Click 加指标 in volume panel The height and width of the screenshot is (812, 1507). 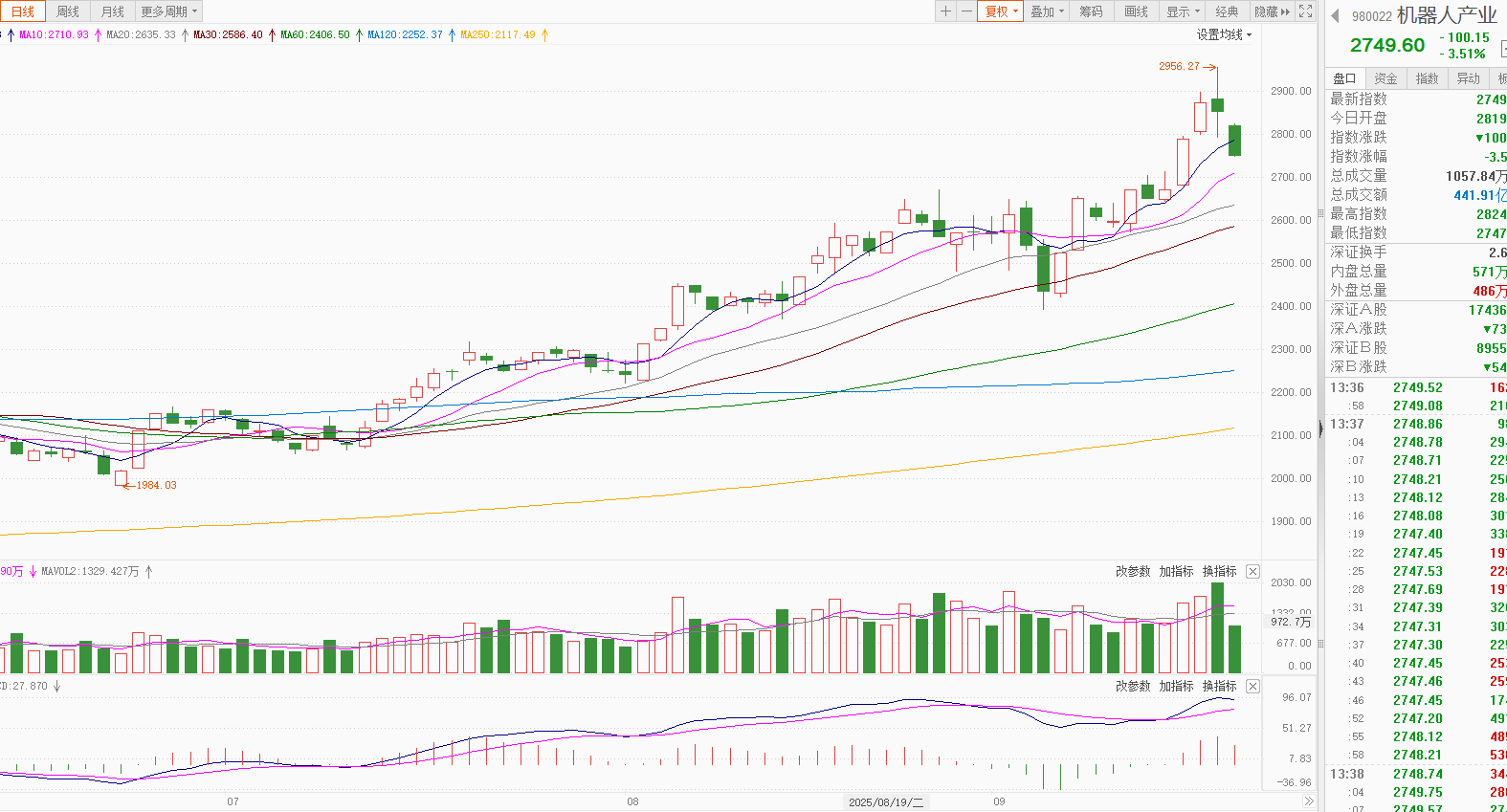tap(1176, 571)
